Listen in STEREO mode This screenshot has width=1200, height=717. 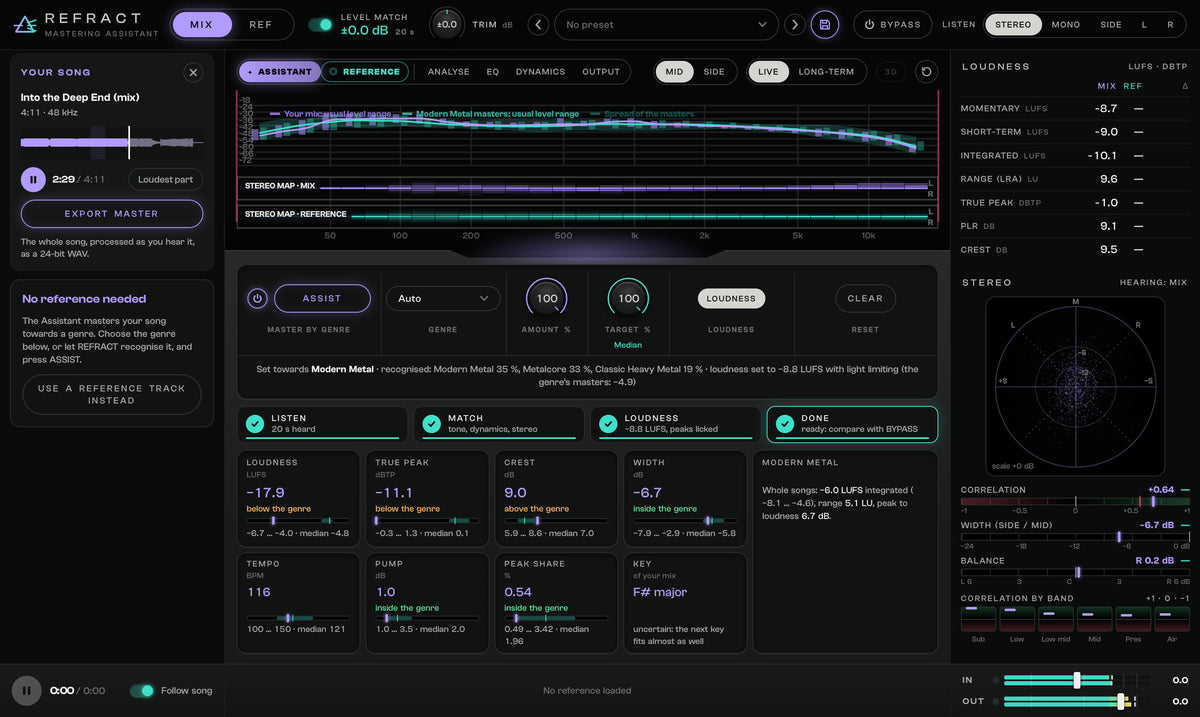(1013, 24)
